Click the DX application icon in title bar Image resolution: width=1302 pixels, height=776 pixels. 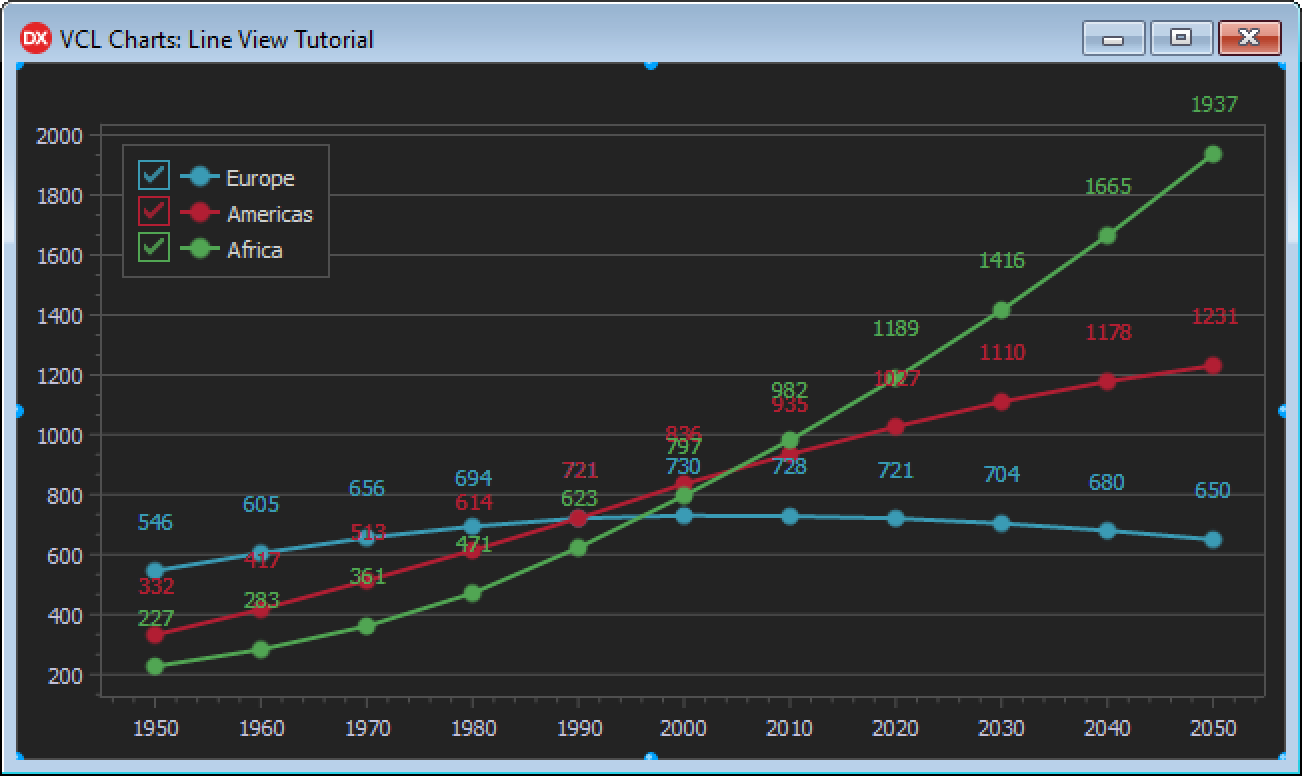[35, 39]
